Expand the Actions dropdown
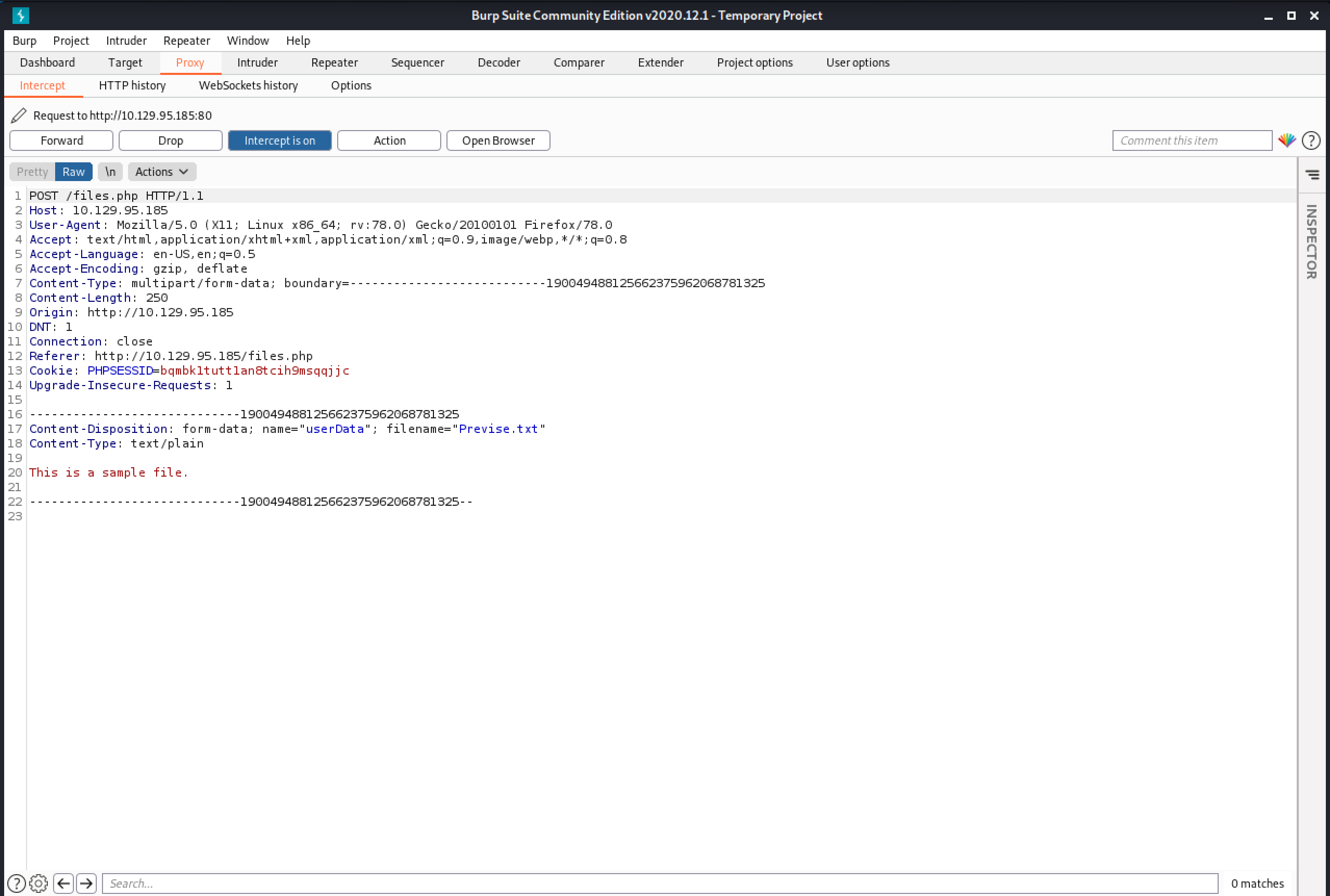 click(x=162, y=171)
